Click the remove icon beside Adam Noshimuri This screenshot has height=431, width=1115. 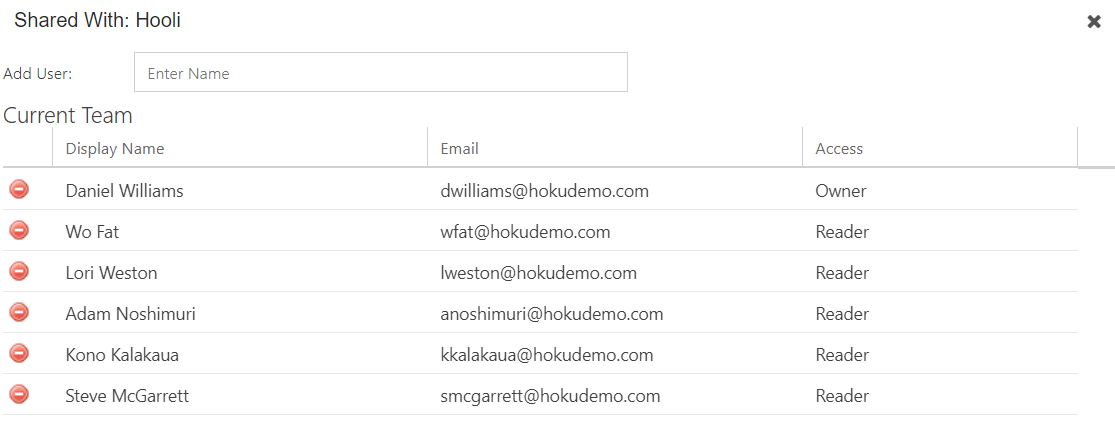(x=19, y=312)
